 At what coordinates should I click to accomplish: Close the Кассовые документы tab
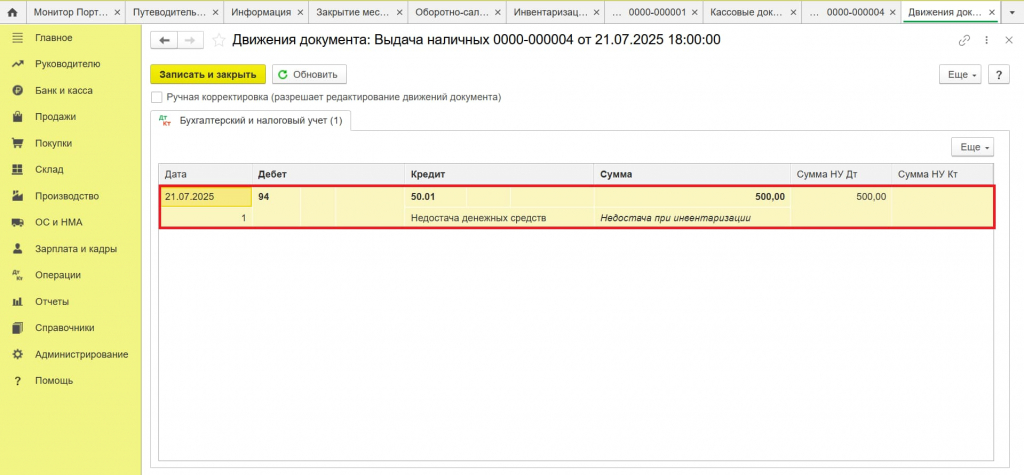(x=793, y=12)
